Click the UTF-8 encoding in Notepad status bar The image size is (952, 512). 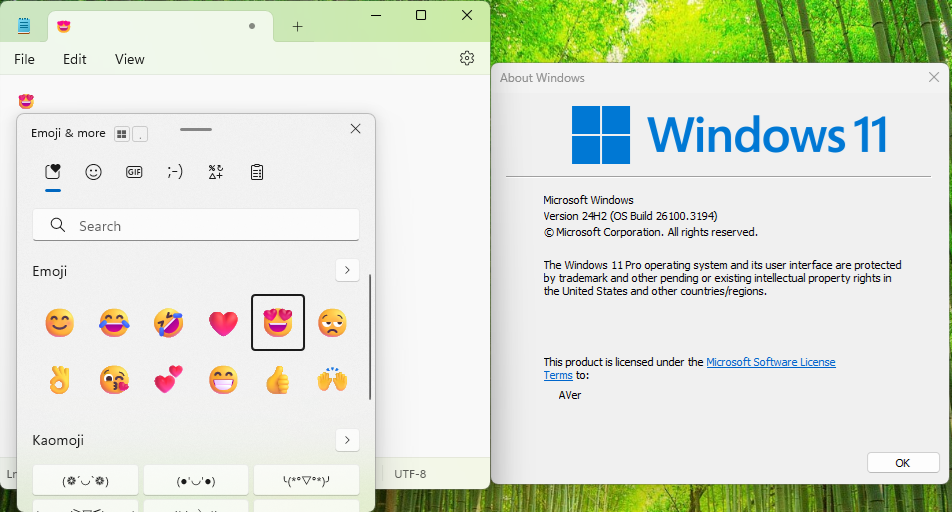coord(410,474)
